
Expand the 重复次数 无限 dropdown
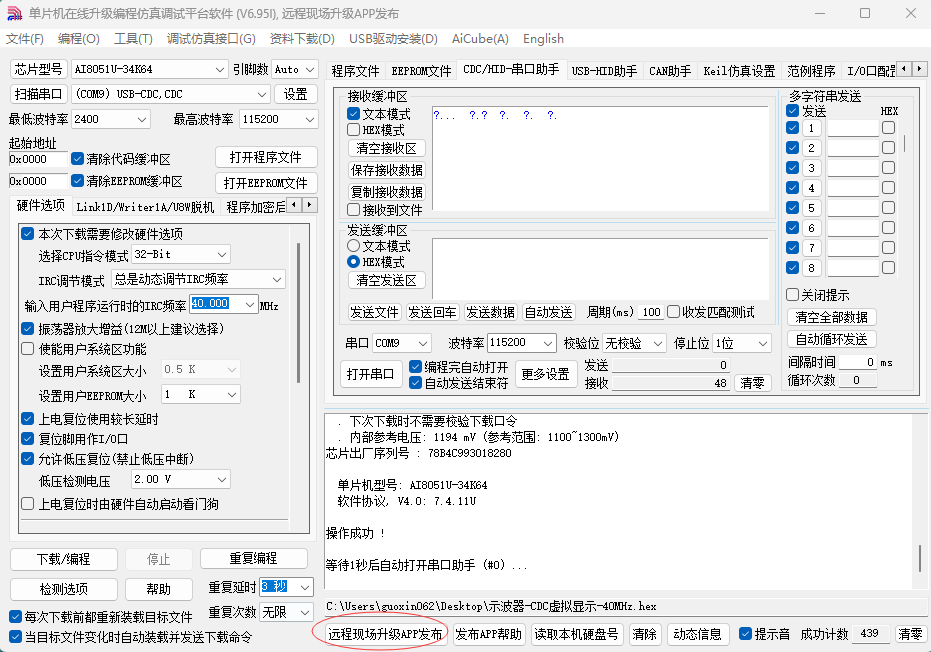coord(305,612)
